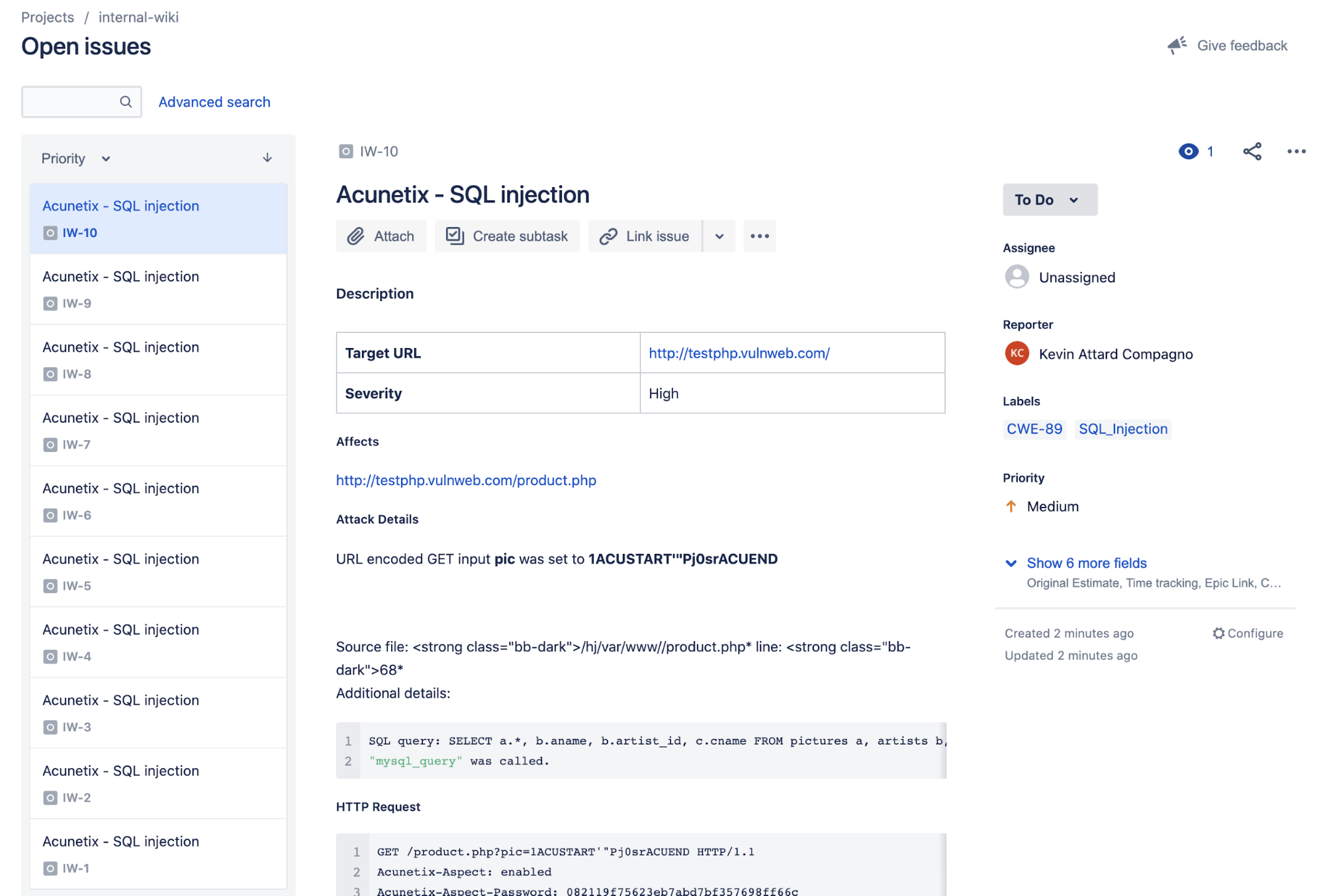The width and height of the screenshot is (1323, 896).
Task: Click the Configure gear link
Action: click(x=1248, y=633)
